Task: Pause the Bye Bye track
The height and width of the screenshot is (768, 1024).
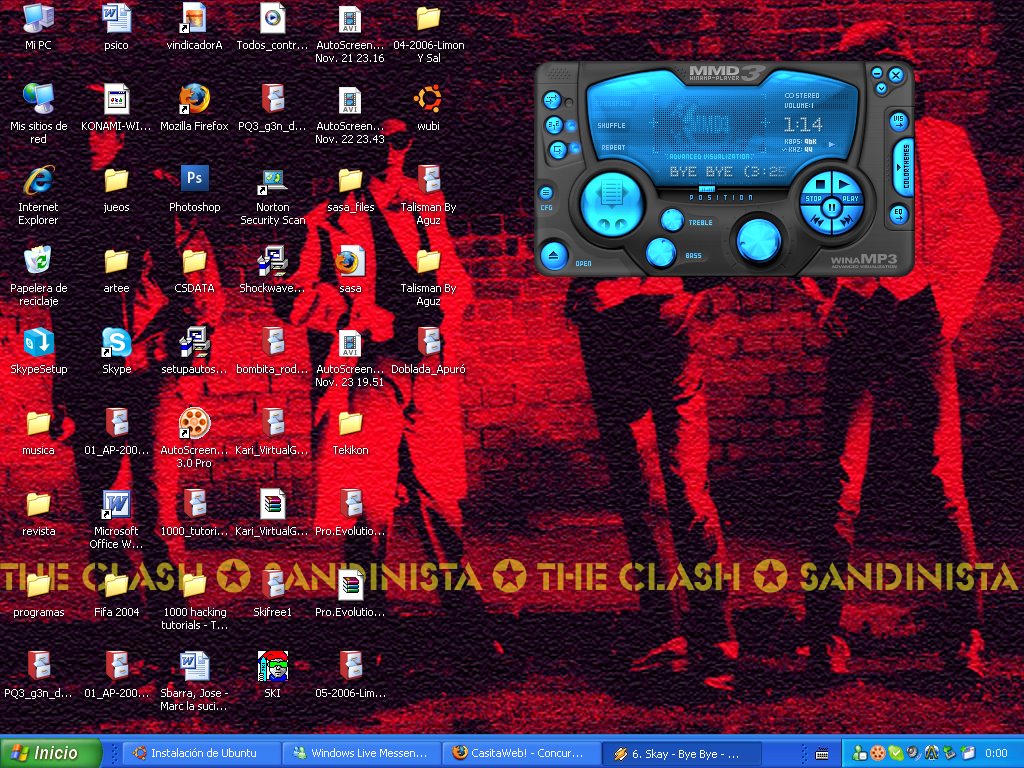Action: click(x=832, y=208)
